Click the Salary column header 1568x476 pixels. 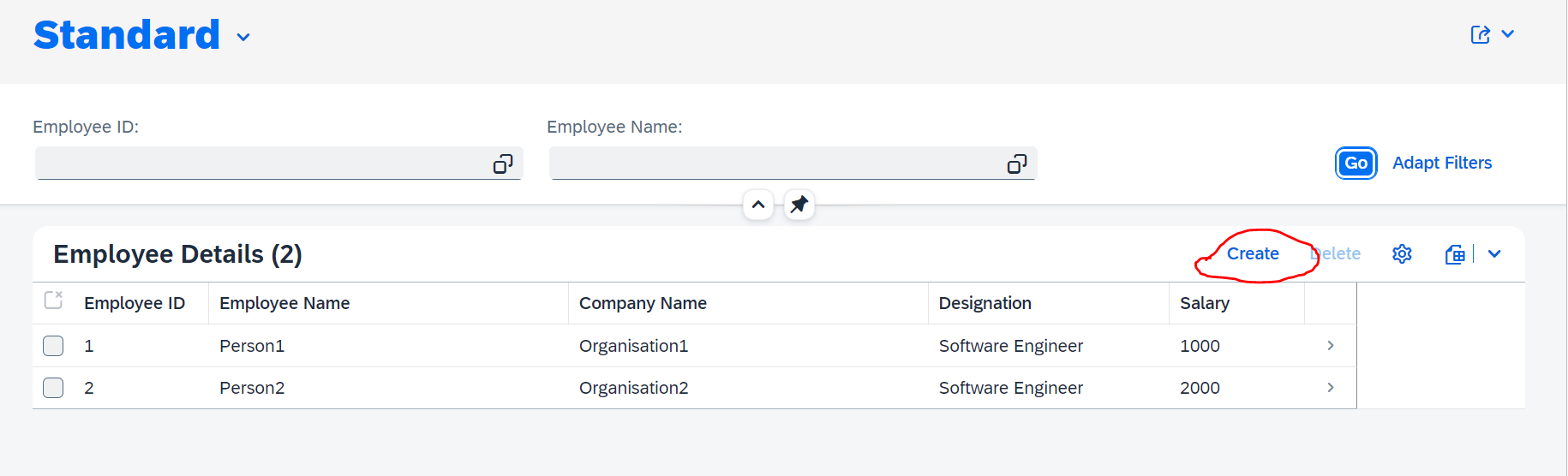1204,303
